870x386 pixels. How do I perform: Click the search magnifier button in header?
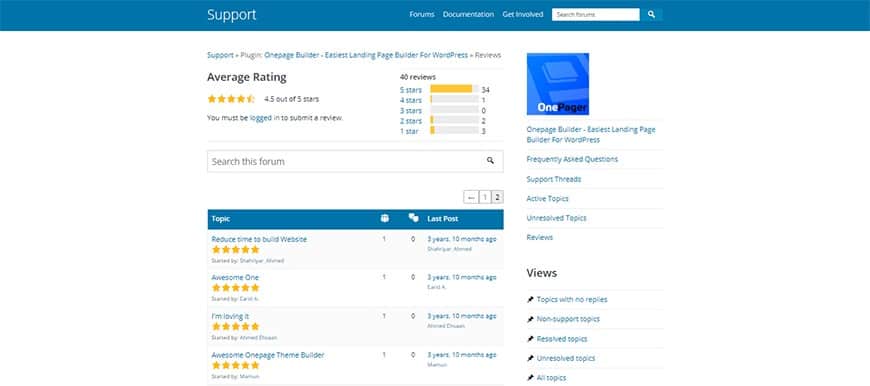651,14
